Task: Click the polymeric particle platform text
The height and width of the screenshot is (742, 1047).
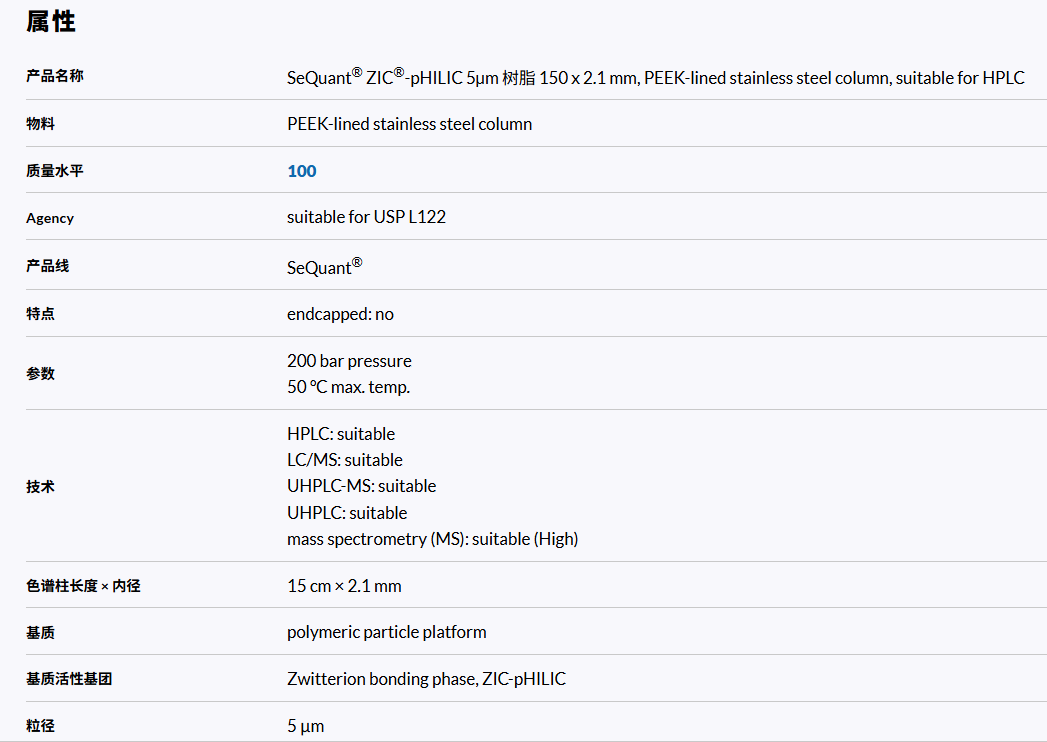Action: pyautogui.click(x=386, y=632)
